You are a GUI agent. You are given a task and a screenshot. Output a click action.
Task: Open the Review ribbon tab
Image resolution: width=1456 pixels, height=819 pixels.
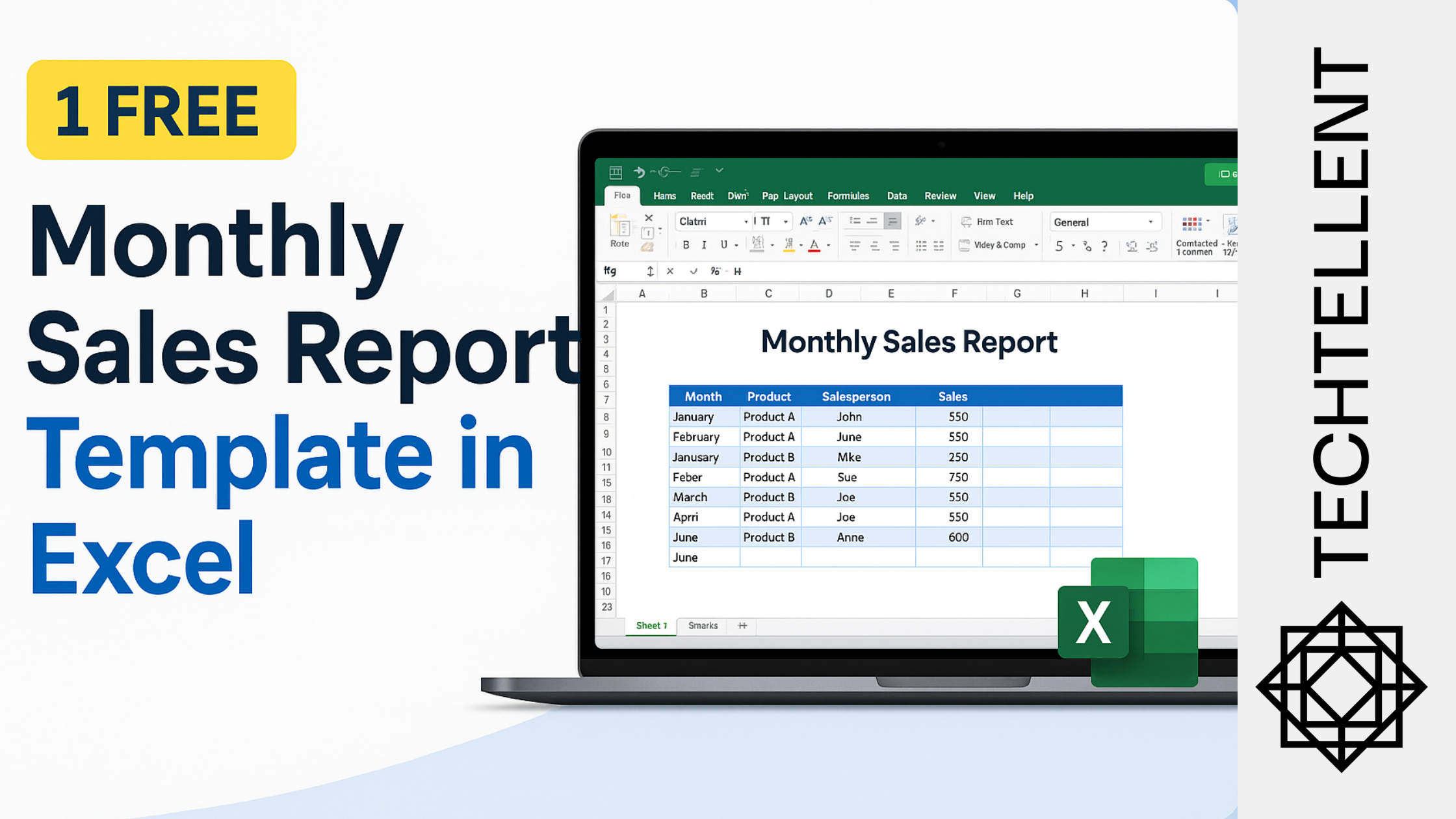point(940,196)
